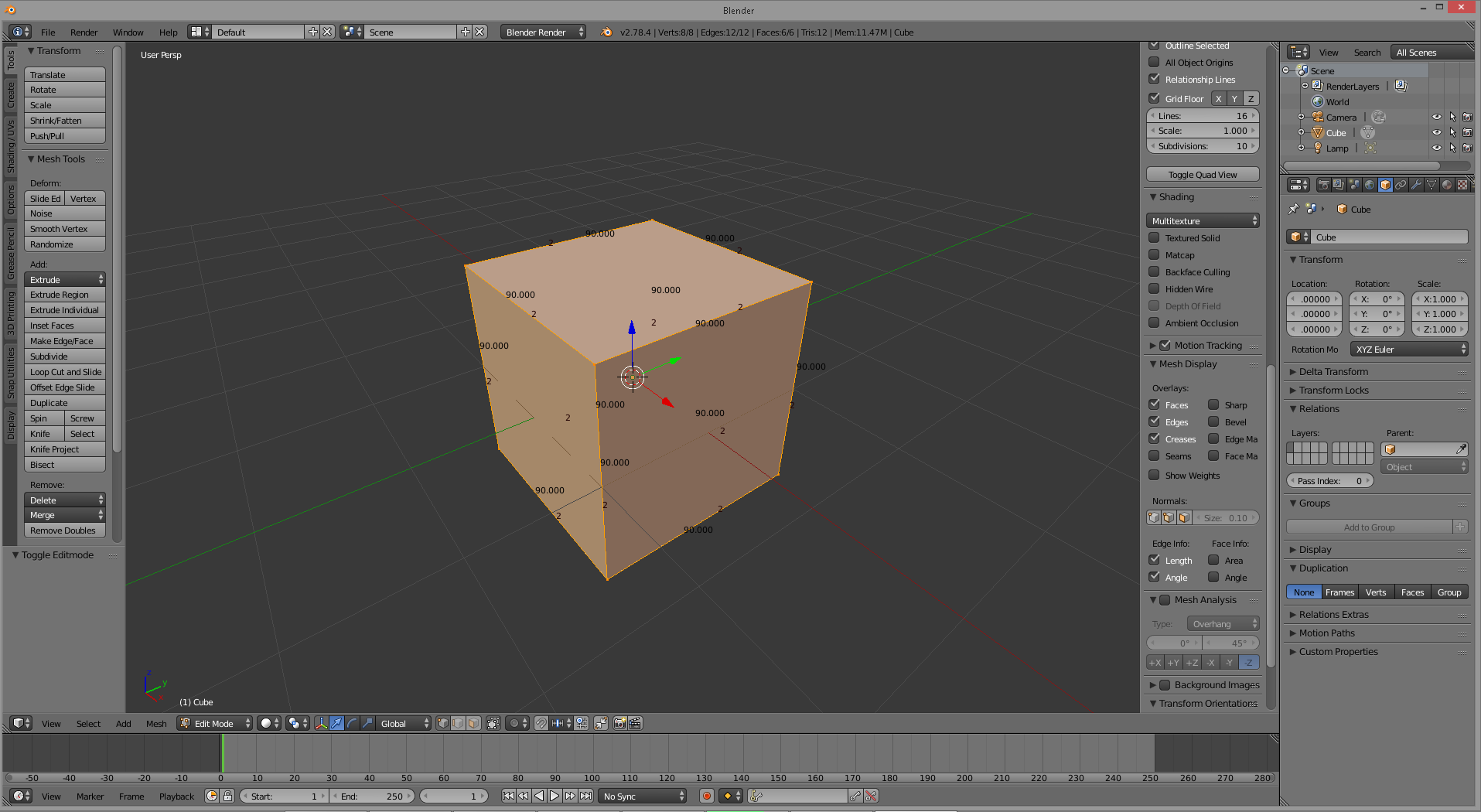Collapse the Mesh Tools panel
1481x812 pixels.
(60, 159)
